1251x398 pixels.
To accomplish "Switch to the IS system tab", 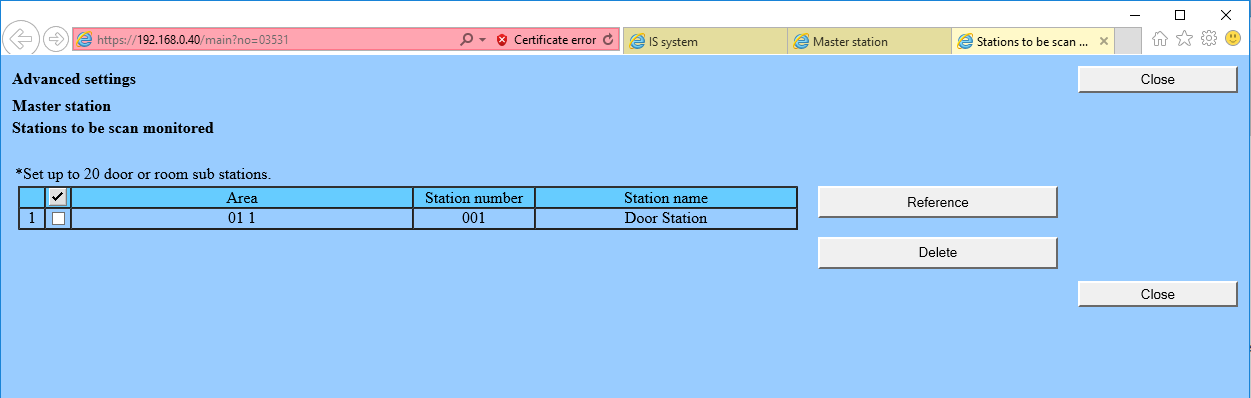I will [x=705, y=41].
